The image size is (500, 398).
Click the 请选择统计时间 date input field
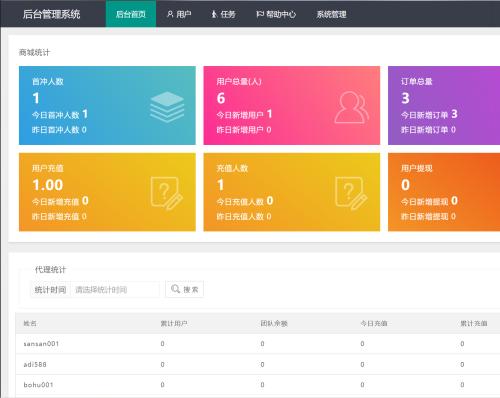click(x=115, y=289)
